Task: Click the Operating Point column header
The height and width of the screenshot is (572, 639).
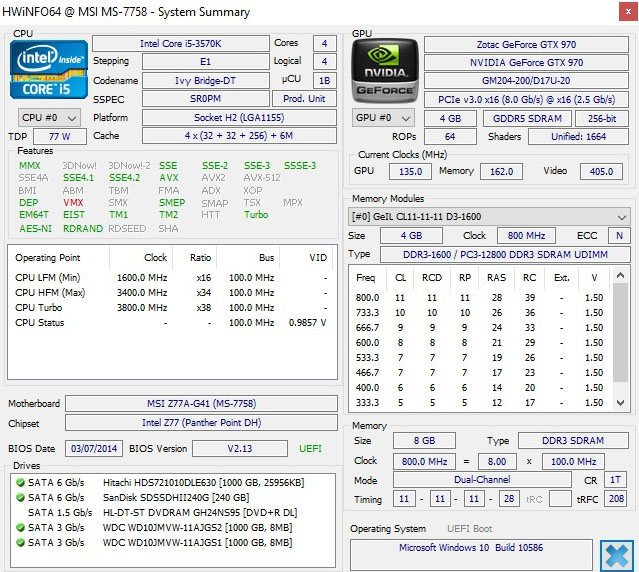Action: coord(59,257)
